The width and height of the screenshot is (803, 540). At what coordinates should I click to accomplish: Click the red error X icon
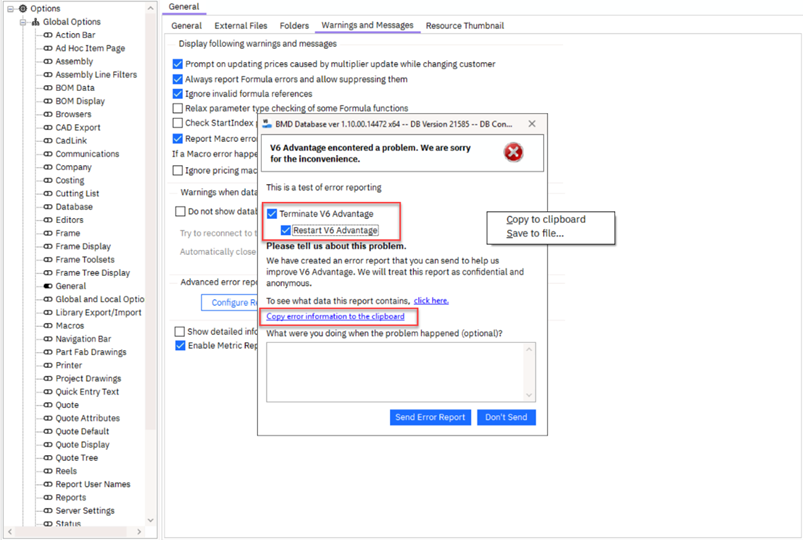[x=513, y=152]
